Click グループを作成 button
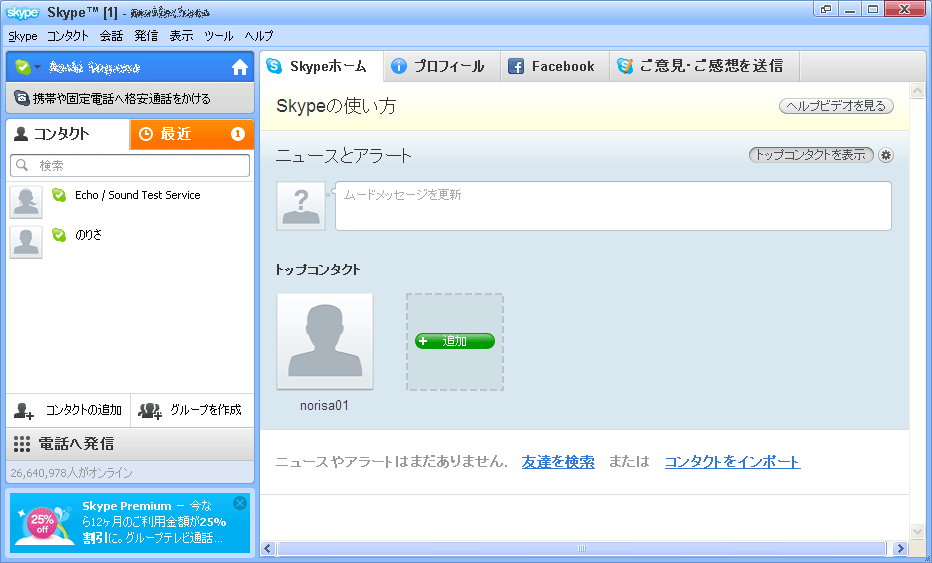This screenshot has height=563, width=932. coord(192,410)
